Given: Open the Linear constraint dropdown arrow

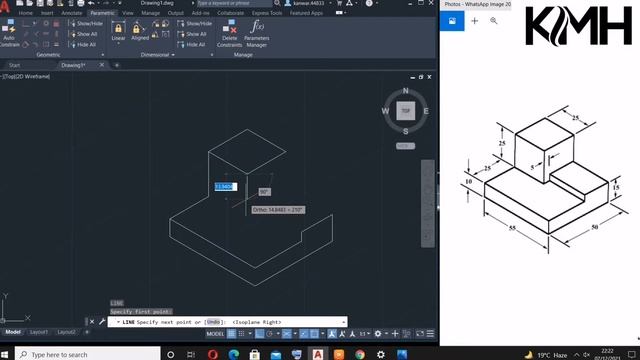Looking at the screenshot, I should pyautogui.click(x=118, y=43).
